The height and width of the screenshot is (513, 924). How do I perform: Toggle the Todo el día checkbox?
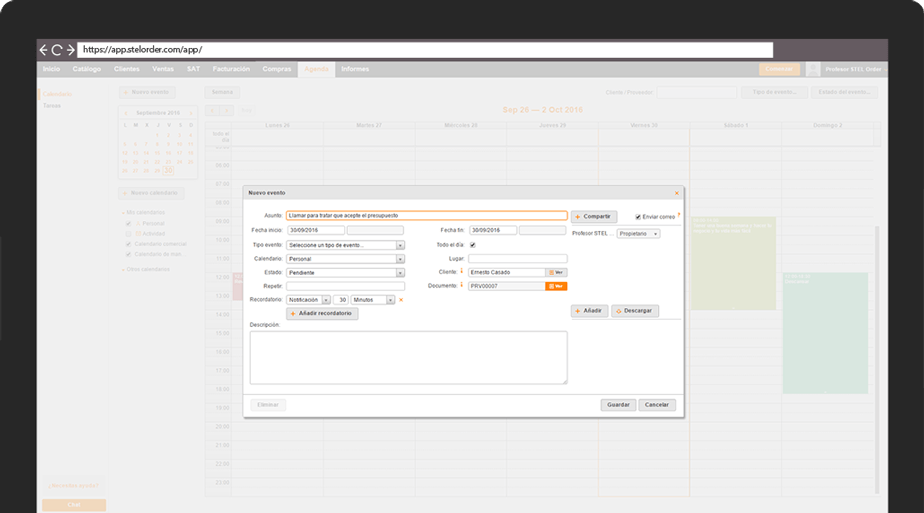tap(473, 245)
